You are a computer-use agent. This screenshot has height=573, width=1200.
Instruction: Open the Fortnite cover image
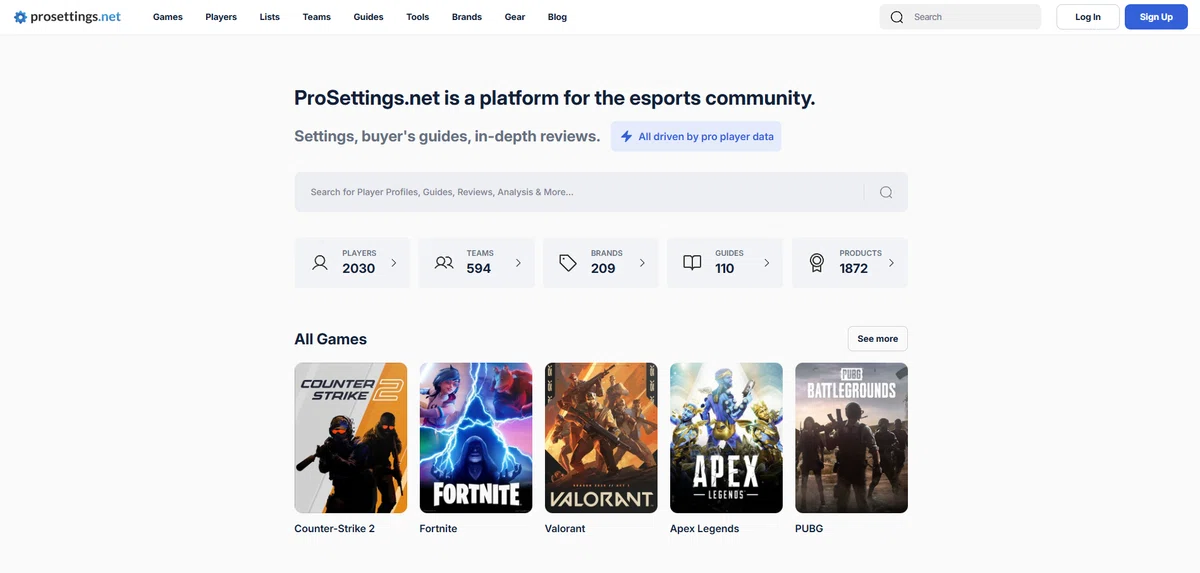click(x=476, y=438)
